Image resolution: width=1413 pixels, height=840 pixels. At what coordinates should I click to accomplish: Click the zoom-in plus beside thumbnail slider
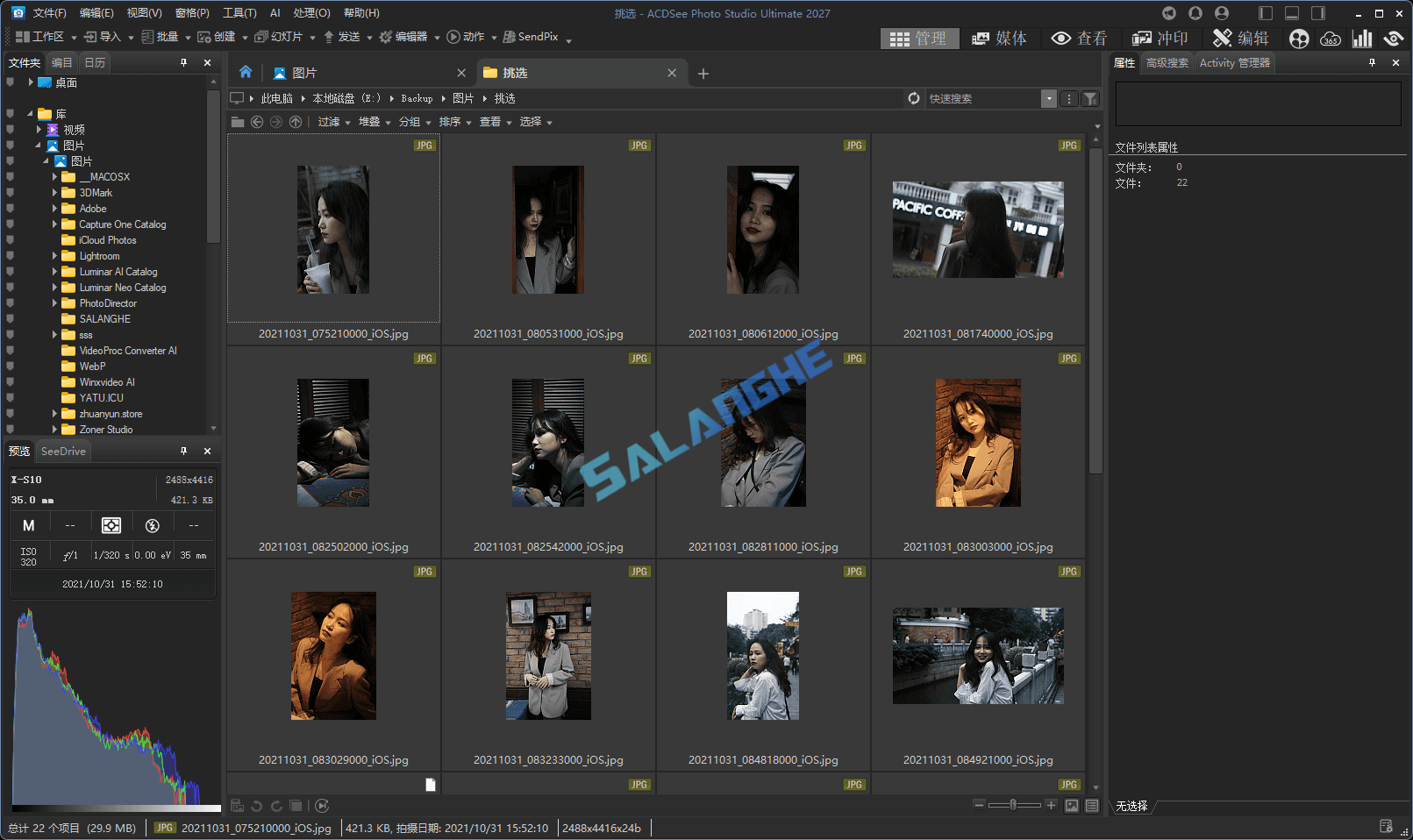(x=1051, y=805)
